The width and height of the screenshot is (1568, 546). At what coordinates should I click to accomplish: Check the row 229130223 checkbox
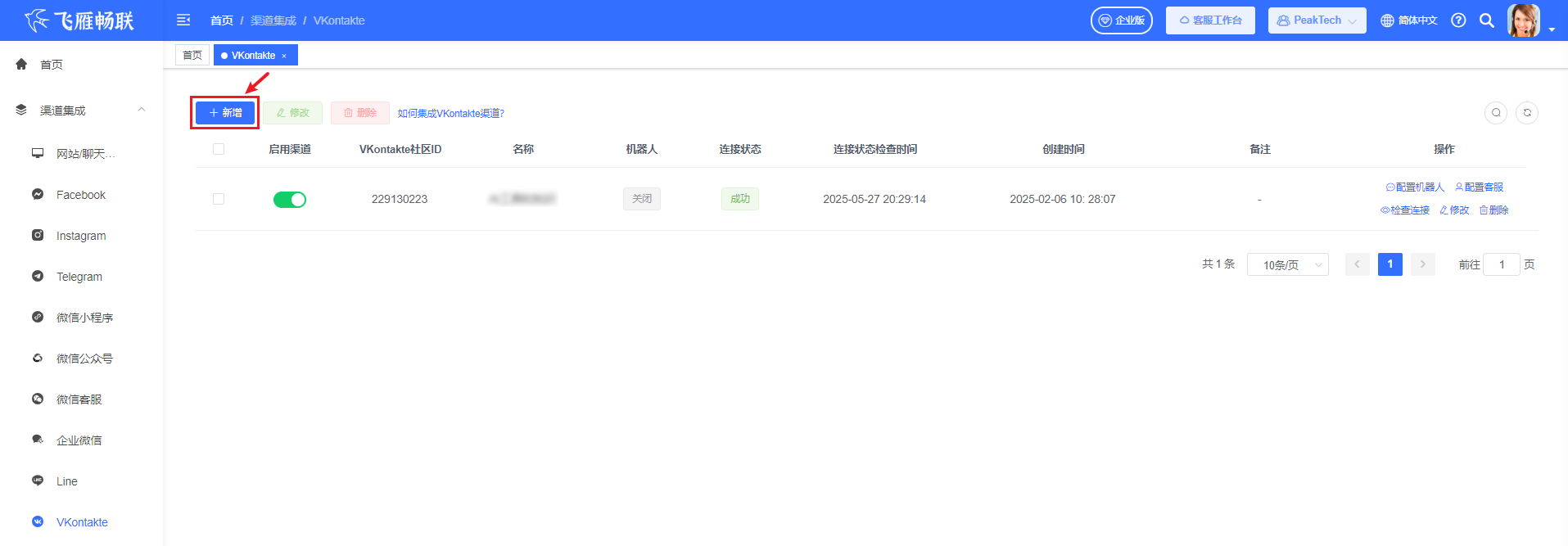click(219, 199)
